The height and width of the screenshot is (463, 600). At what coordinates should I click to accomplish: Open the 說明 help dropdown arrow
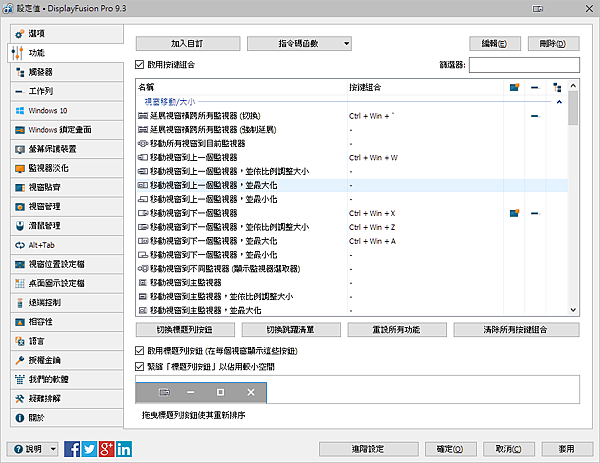tap(53, 449)
